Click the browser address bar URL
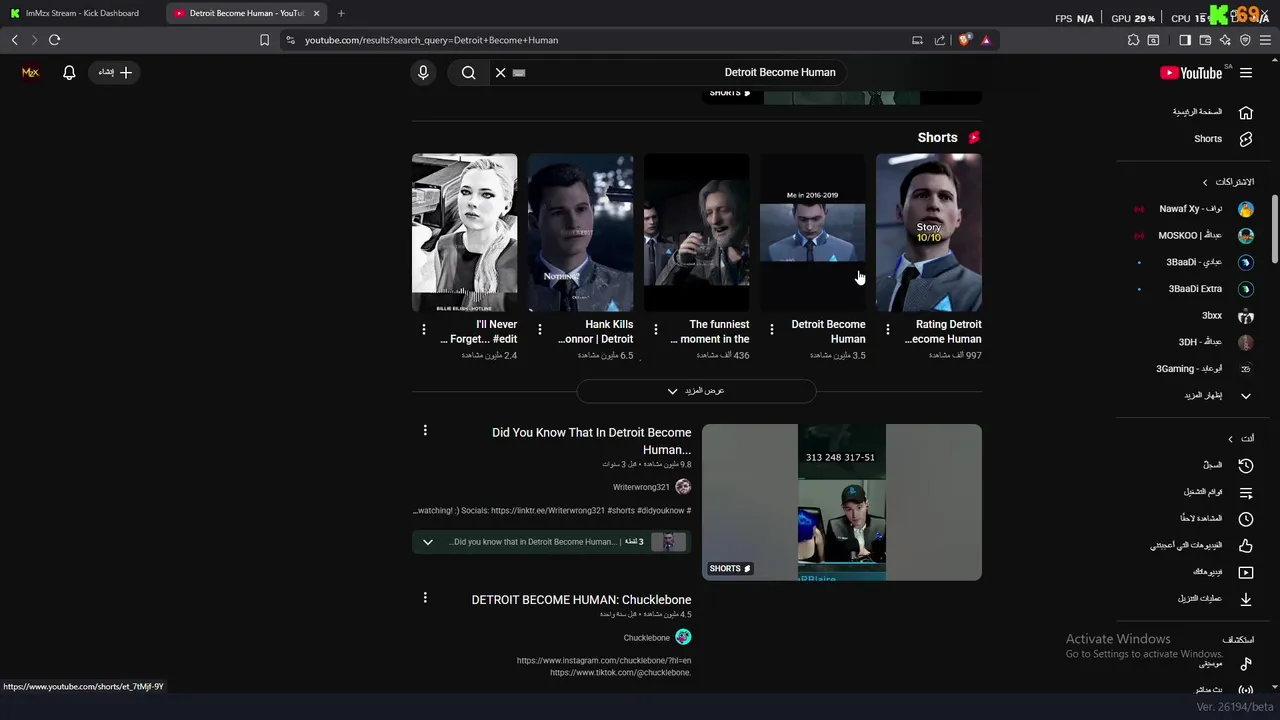Image resolution: width=1280 pixels, height=720 pixels. point(432,40)
